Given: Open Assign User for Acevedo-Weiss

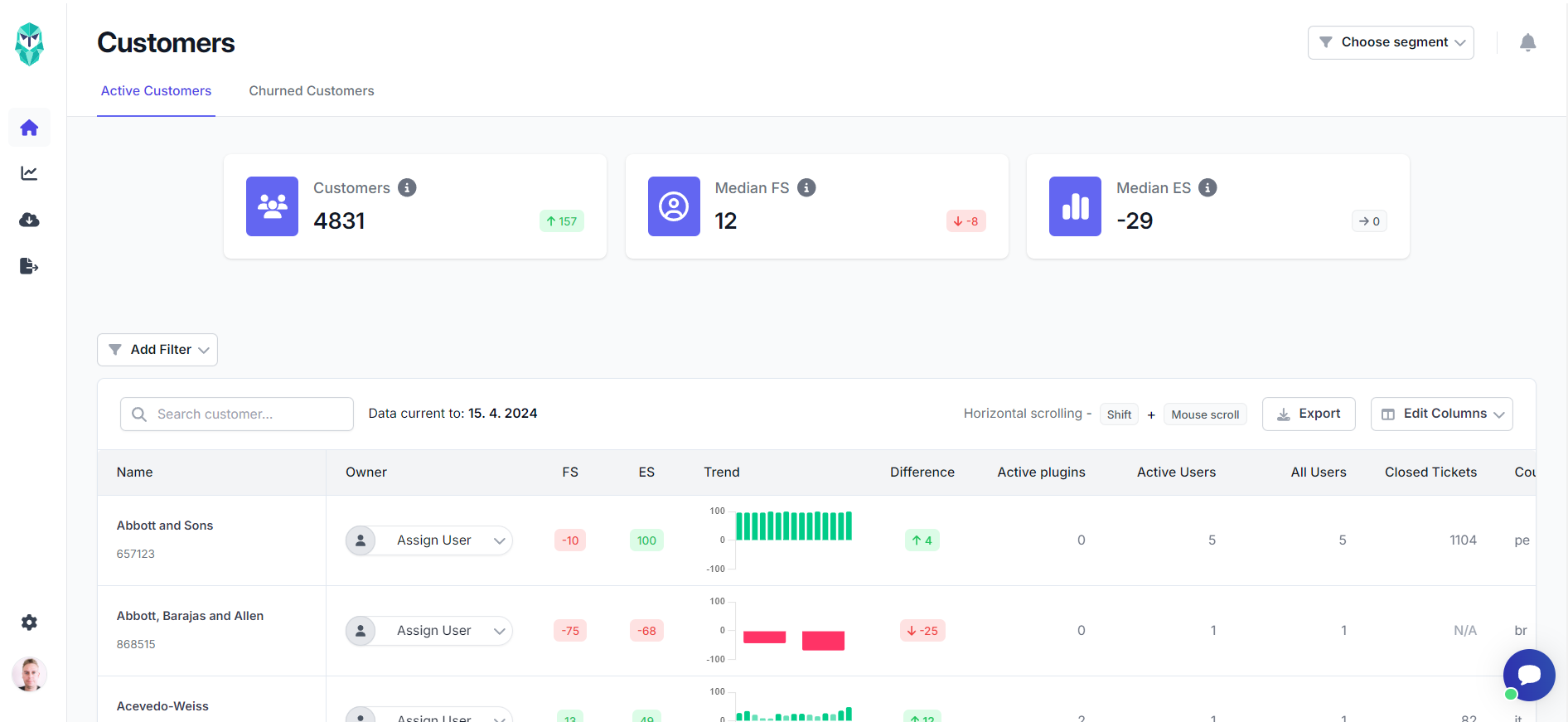Looking at the screenshot, I should [x=429, y=715].
